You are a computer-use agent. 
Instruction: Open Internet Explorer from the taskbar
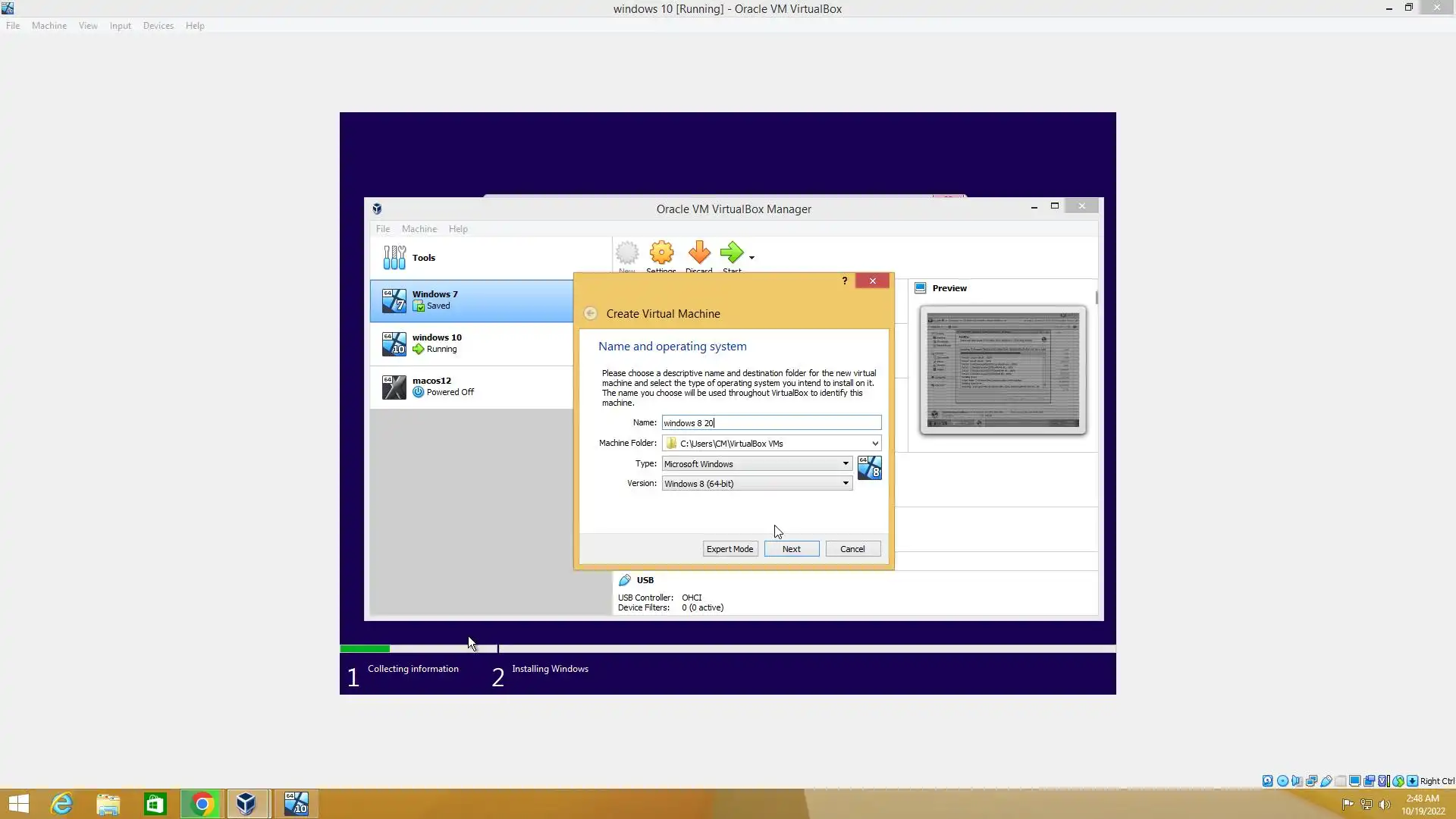point(61,804)
